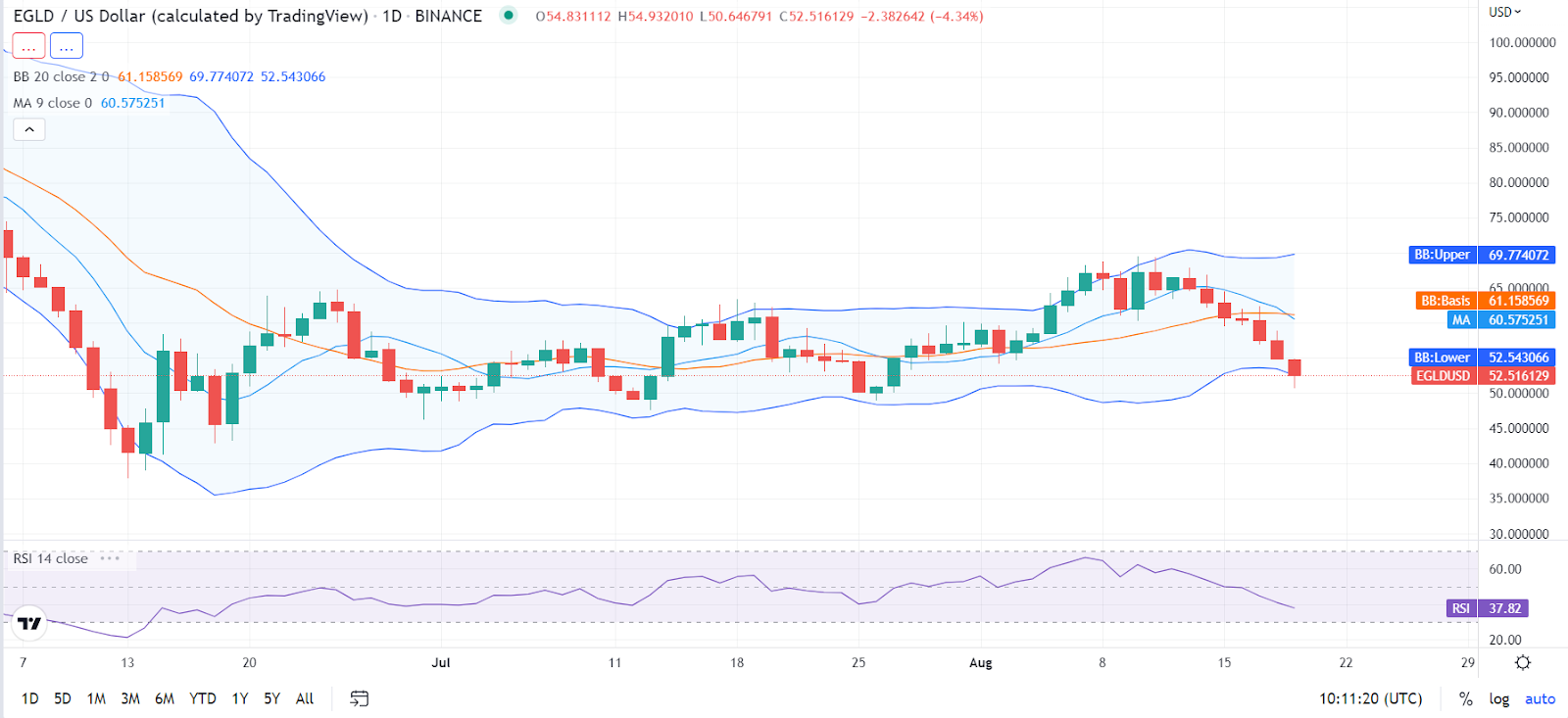Select the 5Y time range
The width and height of the screenshot is (1568, 718).
click(x=271, y=698)
